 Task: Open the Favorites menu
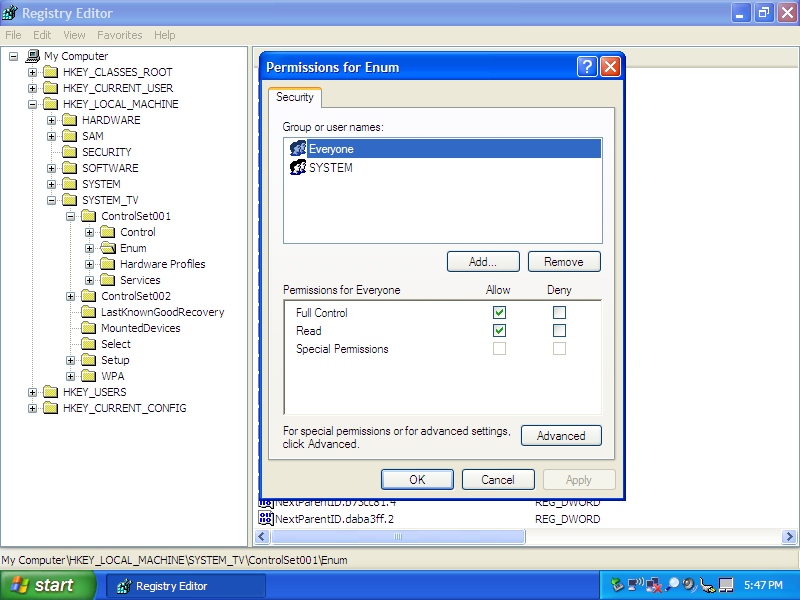(x=120, y=35)
